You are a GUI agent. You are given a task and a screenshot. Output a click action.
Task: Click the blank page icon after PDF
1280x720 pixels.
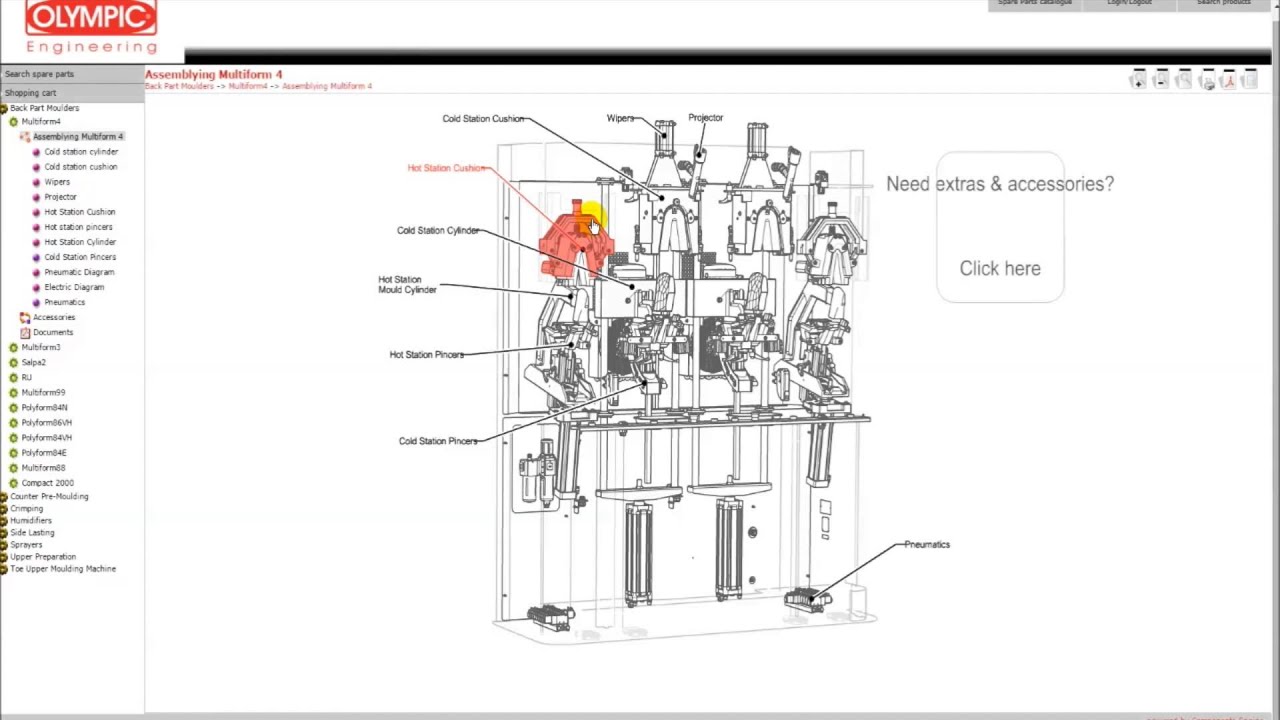tap(1250, 81)
